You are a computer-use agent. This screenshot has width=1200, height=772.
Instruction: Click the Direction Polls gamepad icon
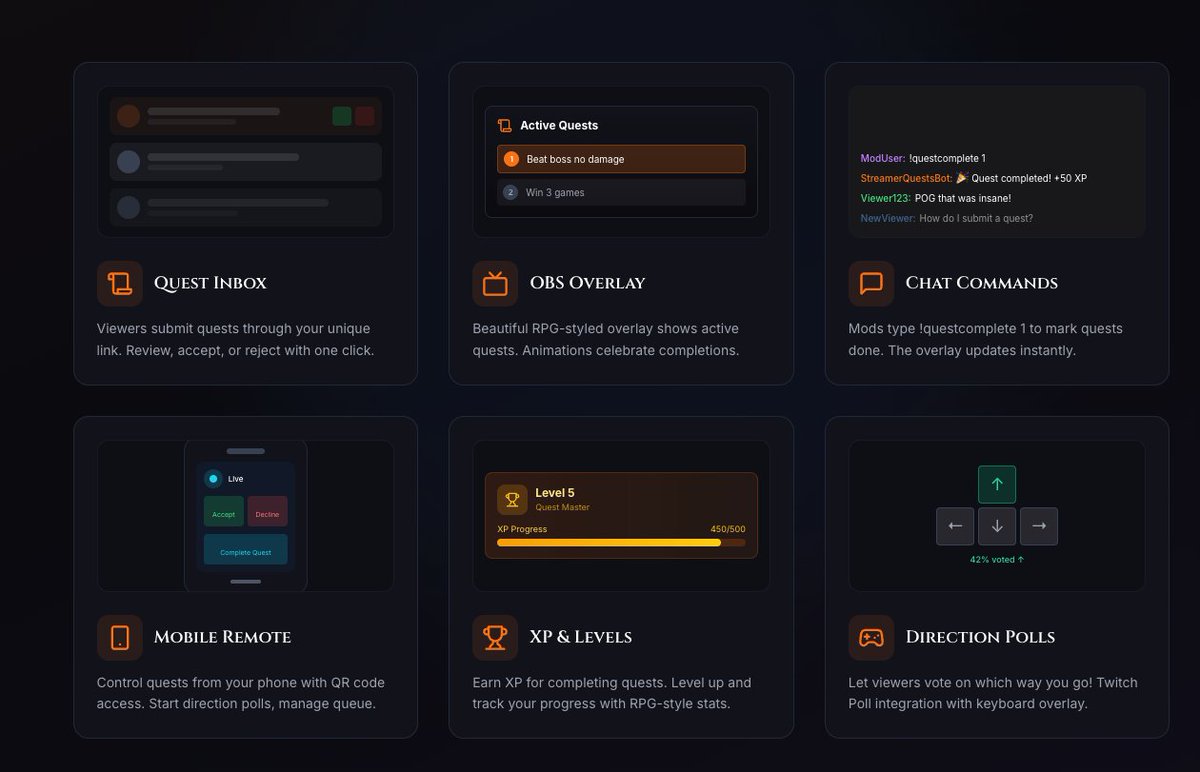(871, 637)
